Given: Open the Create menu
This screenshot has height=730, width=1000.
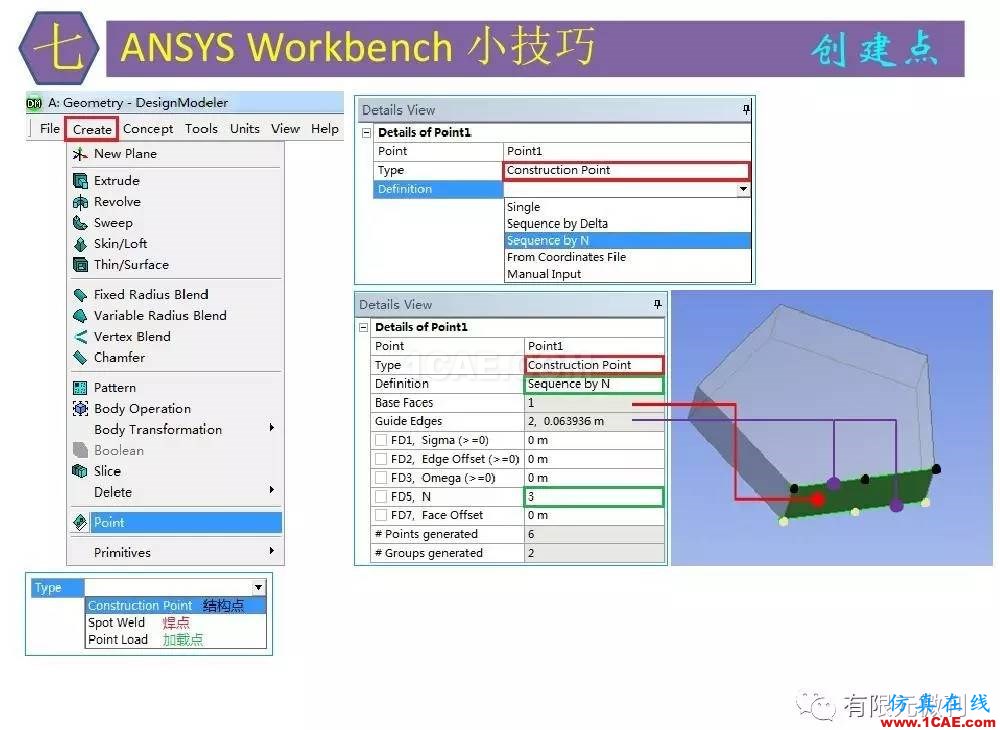Looking at the screenshot, I should coord(92,129).
